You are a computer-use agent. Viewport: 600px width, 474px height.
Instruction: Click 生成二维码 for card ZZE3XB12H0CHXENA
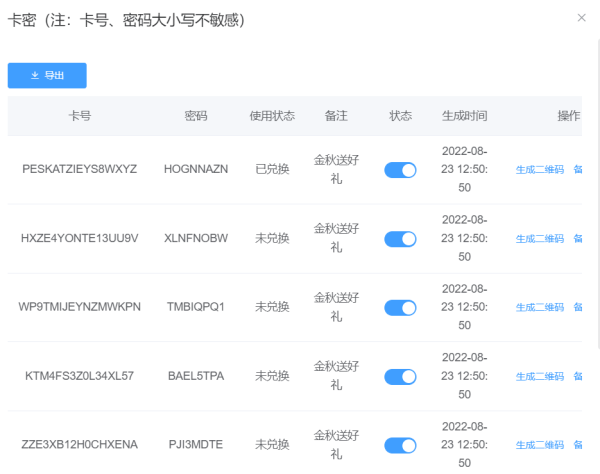[539, 446]
